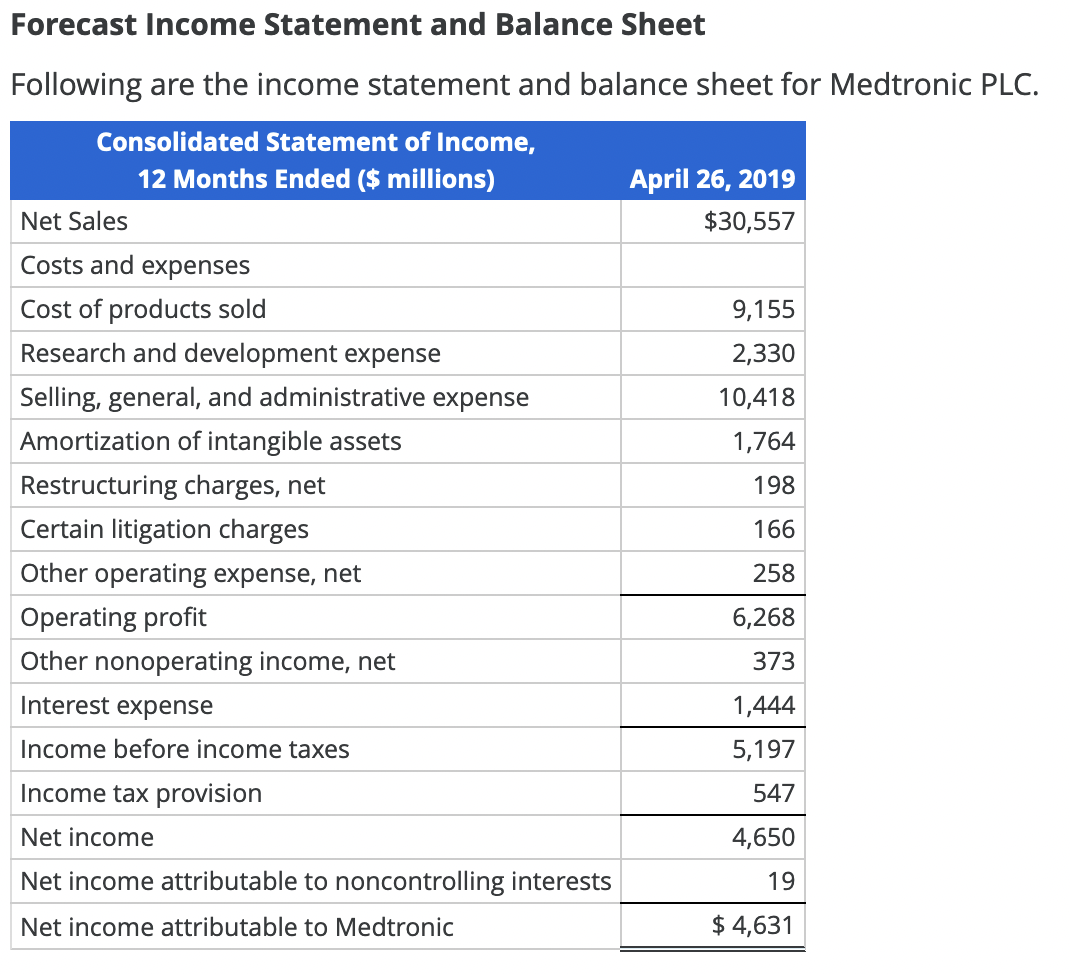Select the 'Interest expense' cell
This screenshot has width=1070, height=974.
pos(116,705)
